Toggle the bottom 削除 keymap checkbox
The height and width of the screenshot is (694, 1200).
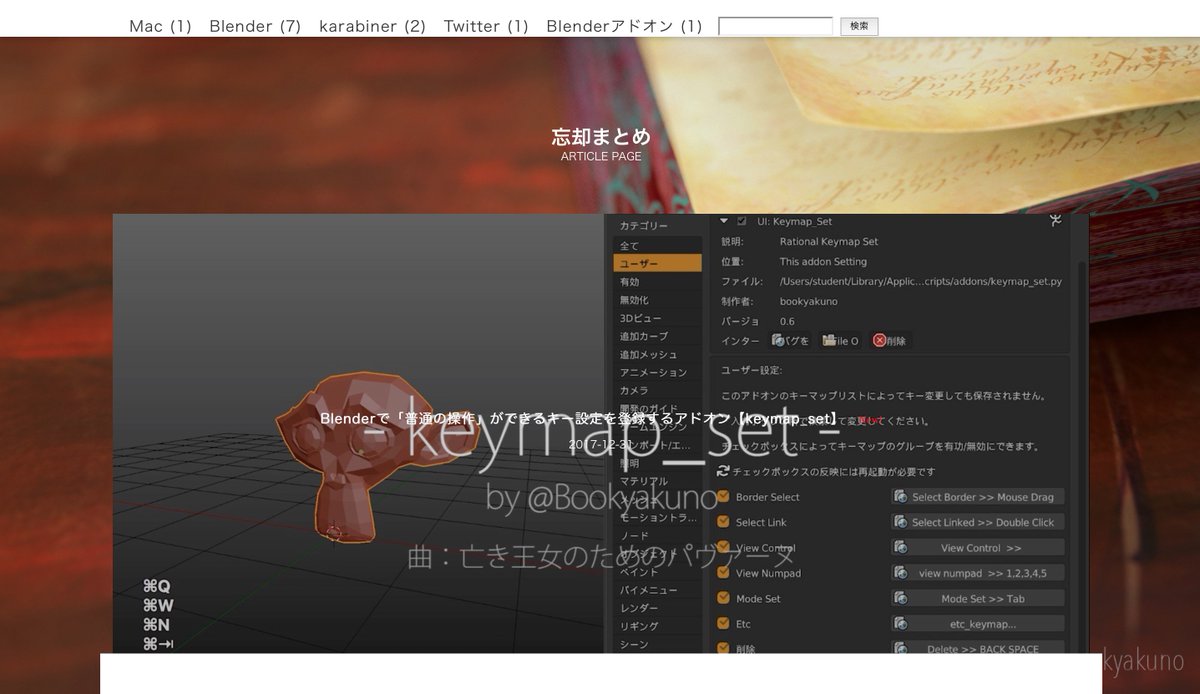pos(723,648)
